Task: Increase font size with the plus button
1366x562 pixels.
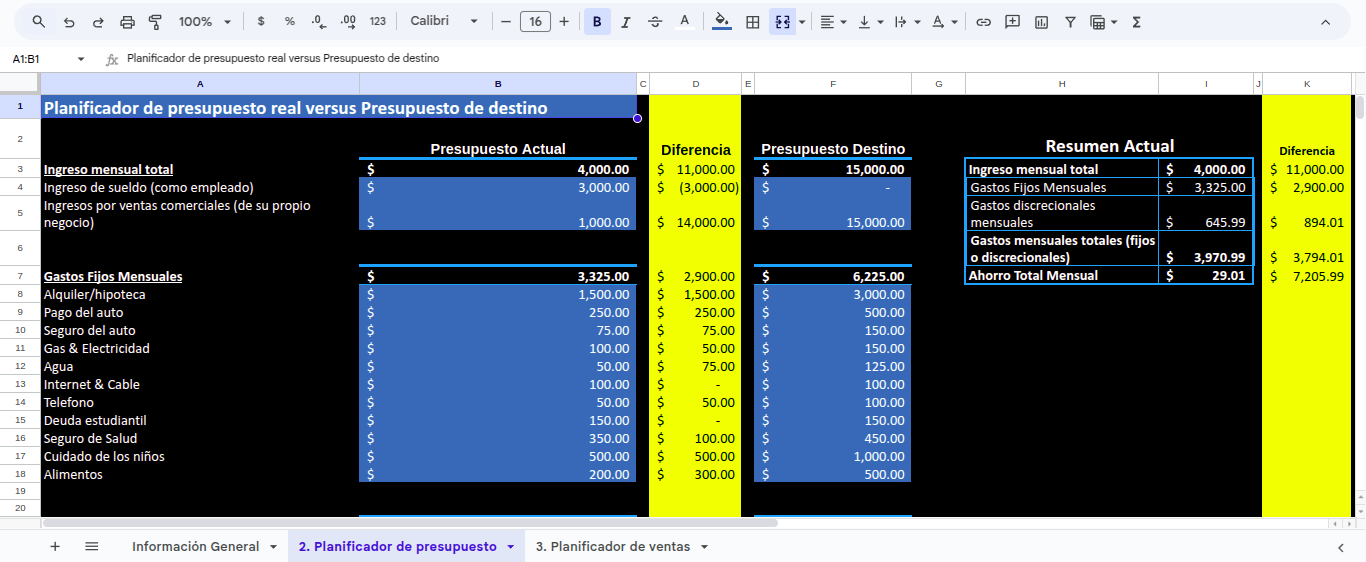Action: click(564, 21)
